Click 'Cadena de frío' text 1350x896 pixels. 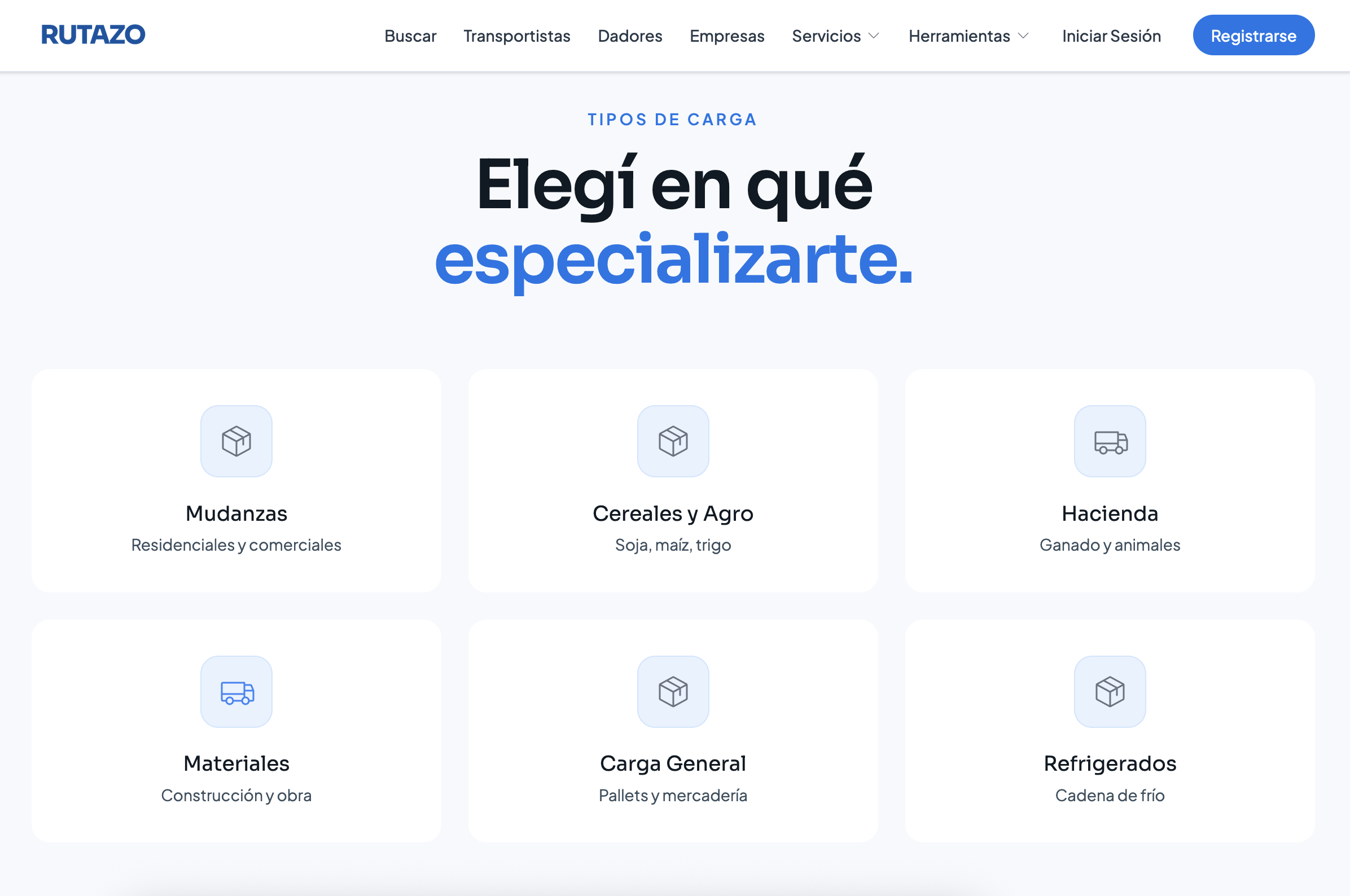(1110, 796)
